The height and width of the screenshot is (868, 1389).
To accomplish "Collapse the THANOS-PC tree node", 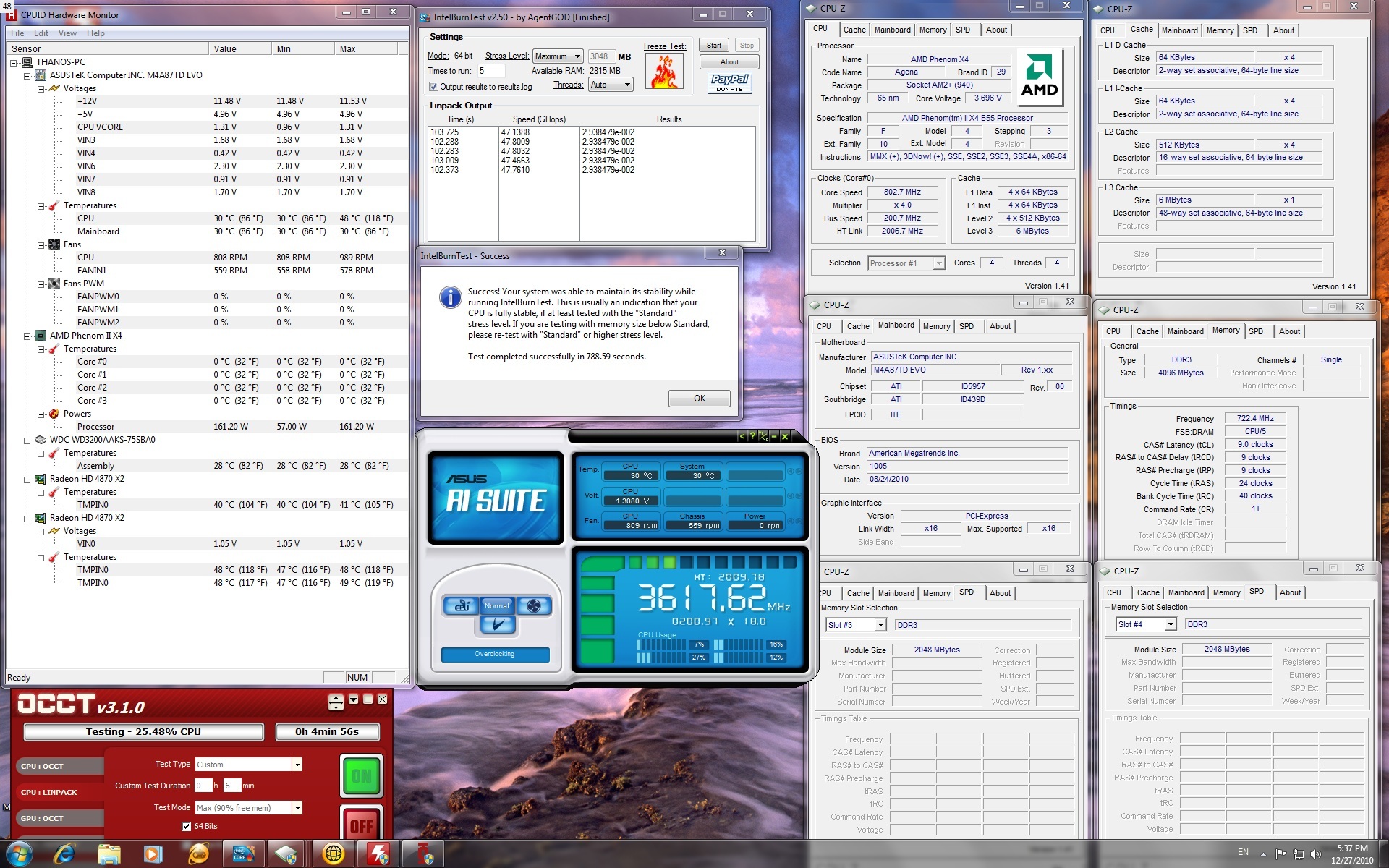I will click(14, 62).
